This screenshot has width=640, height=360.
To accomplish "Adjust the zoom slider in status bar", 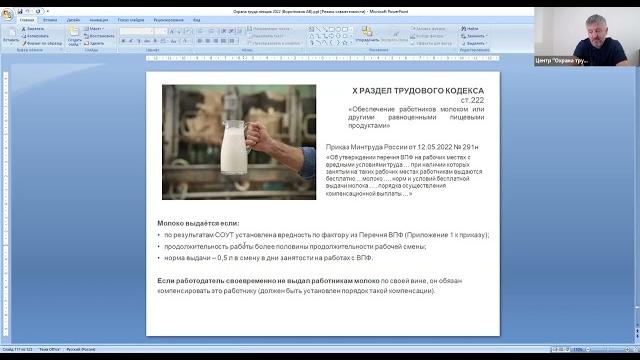I will [608, 349].
